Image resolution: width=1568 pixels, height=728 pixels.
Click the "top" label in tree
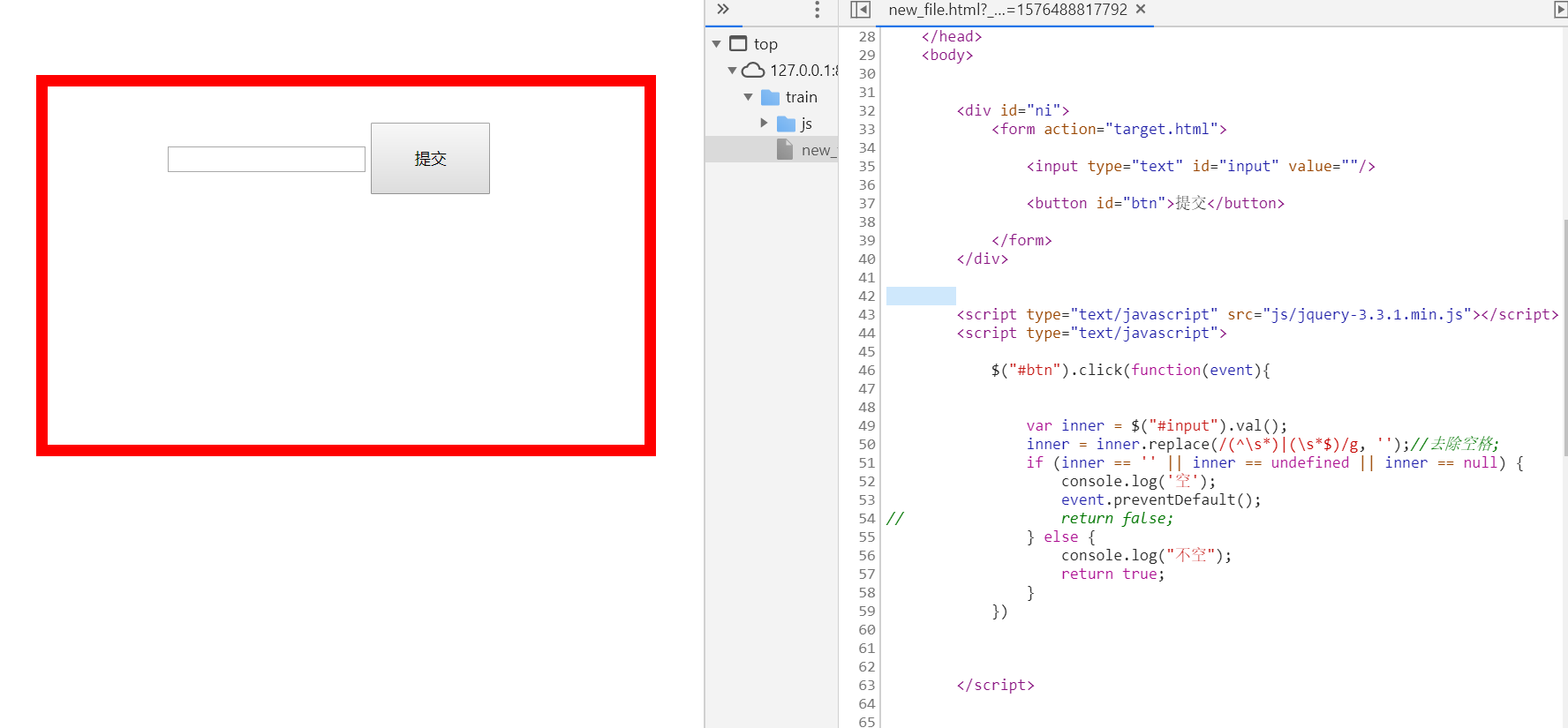pyautogui.click(x=765, y=44)
